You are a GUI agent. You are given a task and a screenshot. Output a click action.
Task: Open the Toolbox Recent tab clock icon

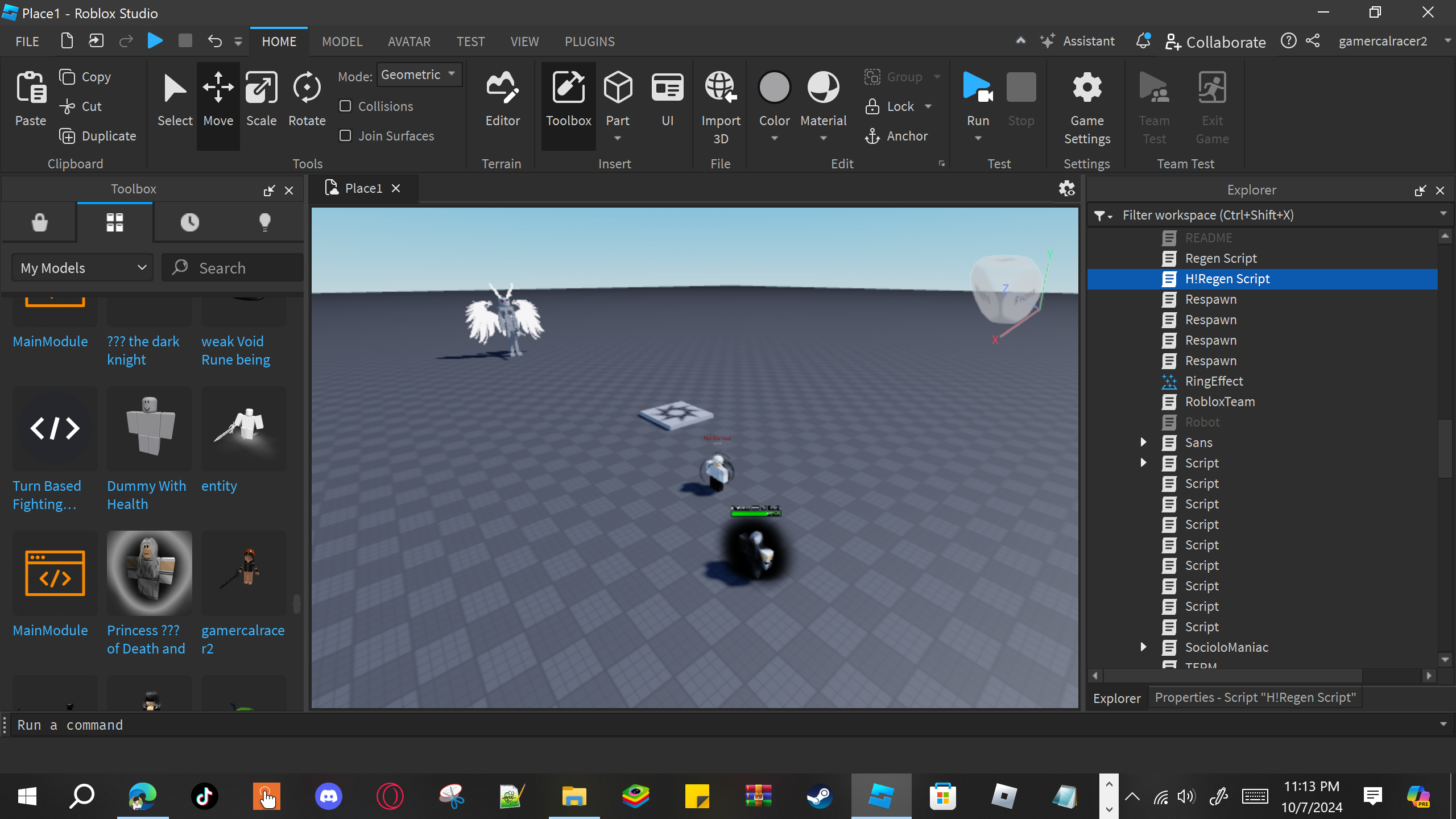pos(190,222)
